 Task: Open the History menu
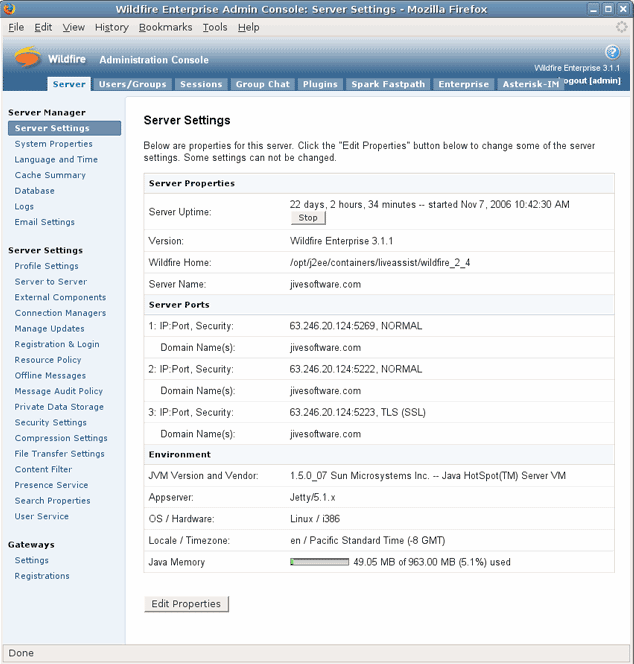tap(111, 27)
